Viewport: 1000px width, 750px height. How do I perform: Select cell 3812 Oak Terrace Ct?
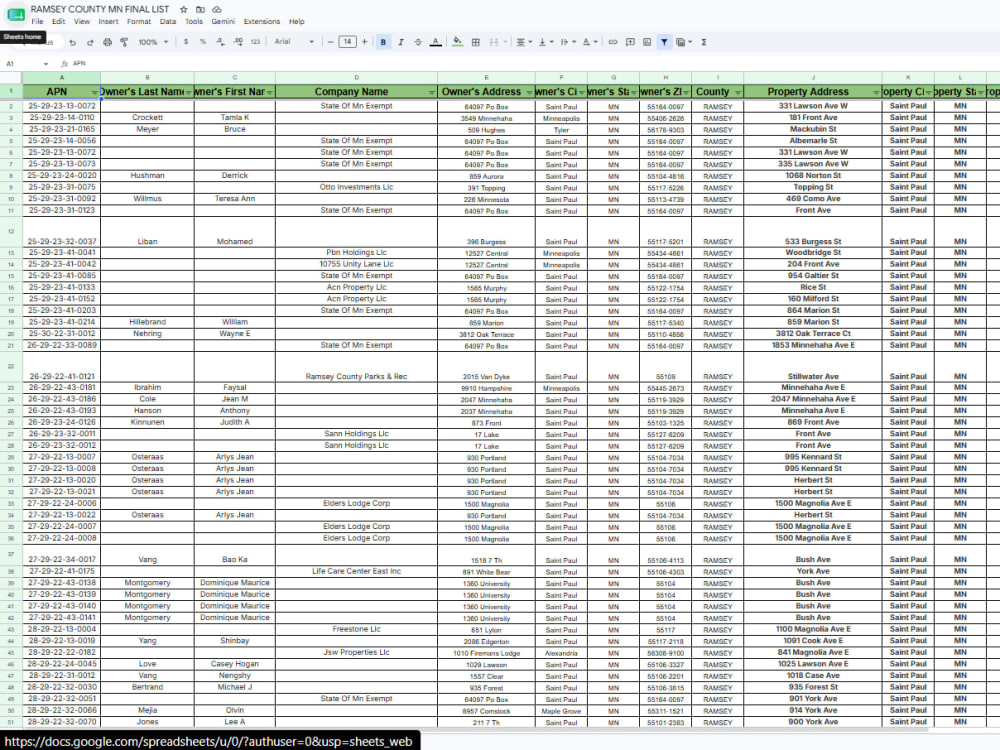[813, 334]
